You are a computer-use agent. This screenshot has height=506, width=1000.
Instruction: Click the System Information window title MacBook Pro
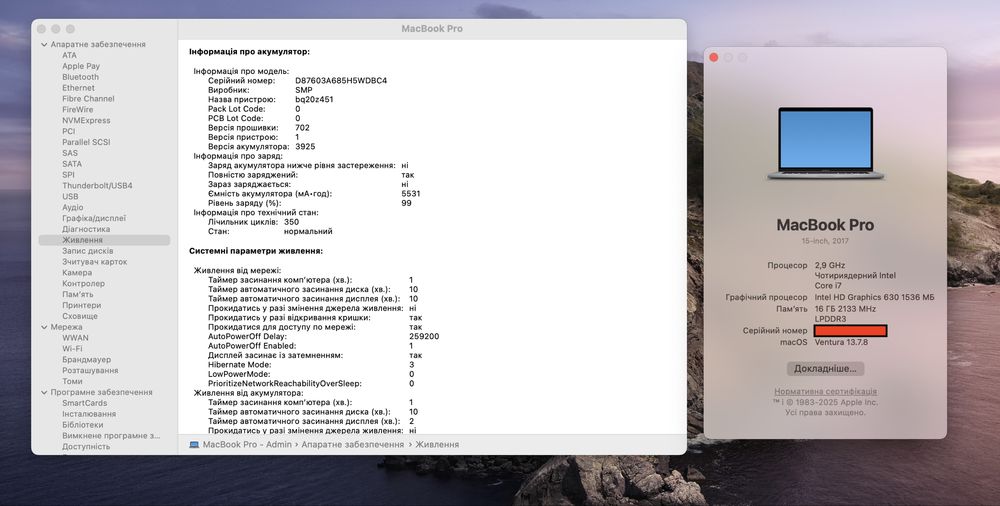pos(432,29)
